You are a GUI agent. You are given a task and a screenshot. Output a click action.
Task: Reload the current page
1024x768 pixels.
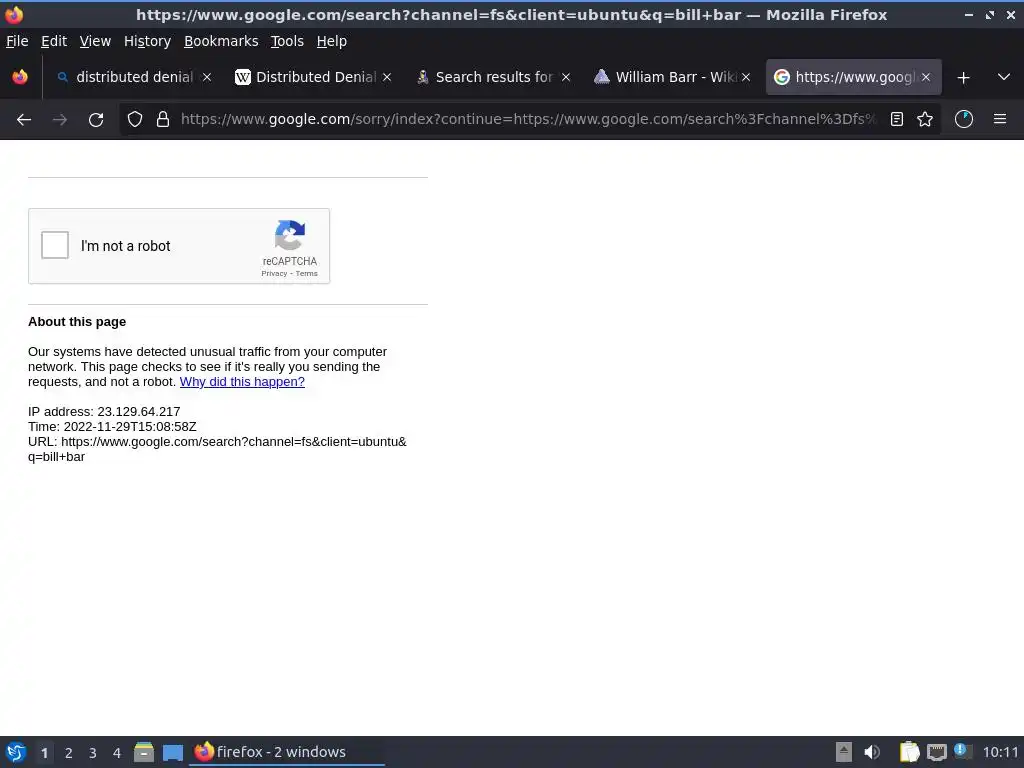click(96, 120)
